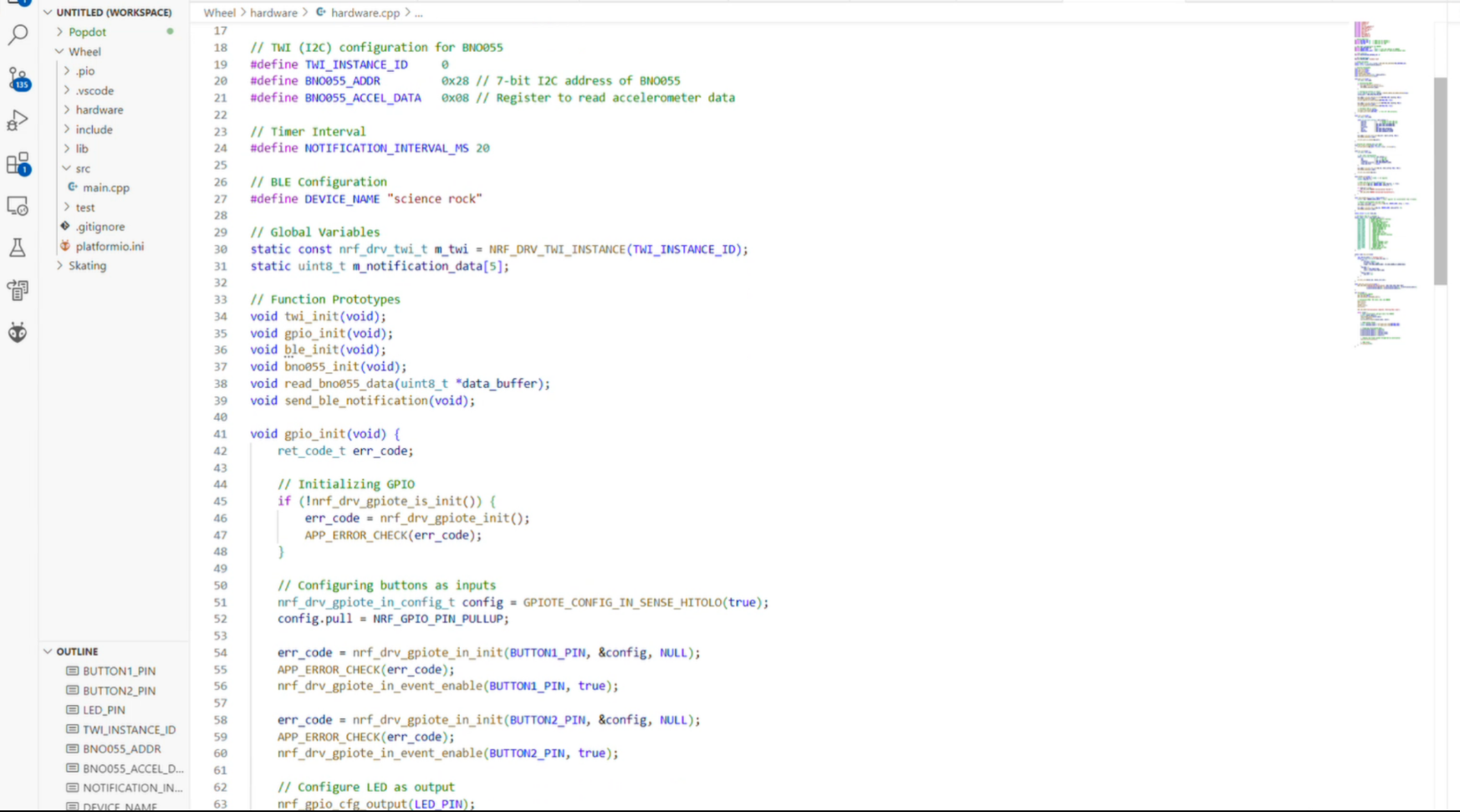The width and height of the screenshot is (1460, 812).
Task: Open the .gitignore file
Action: [x=100, y=227]
